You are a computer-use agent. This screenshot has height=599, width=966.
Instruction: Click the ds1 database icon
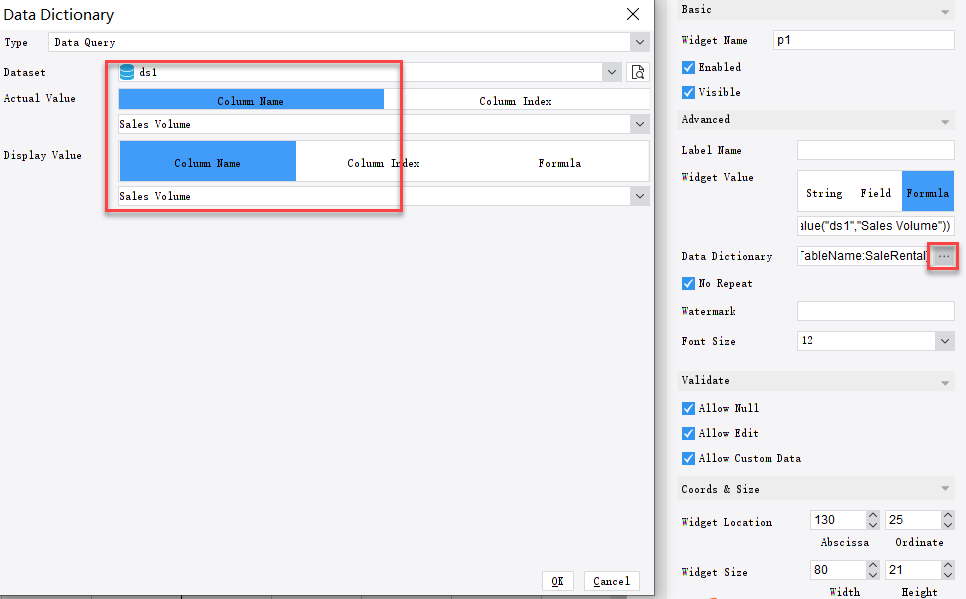[x=127, y=72]
